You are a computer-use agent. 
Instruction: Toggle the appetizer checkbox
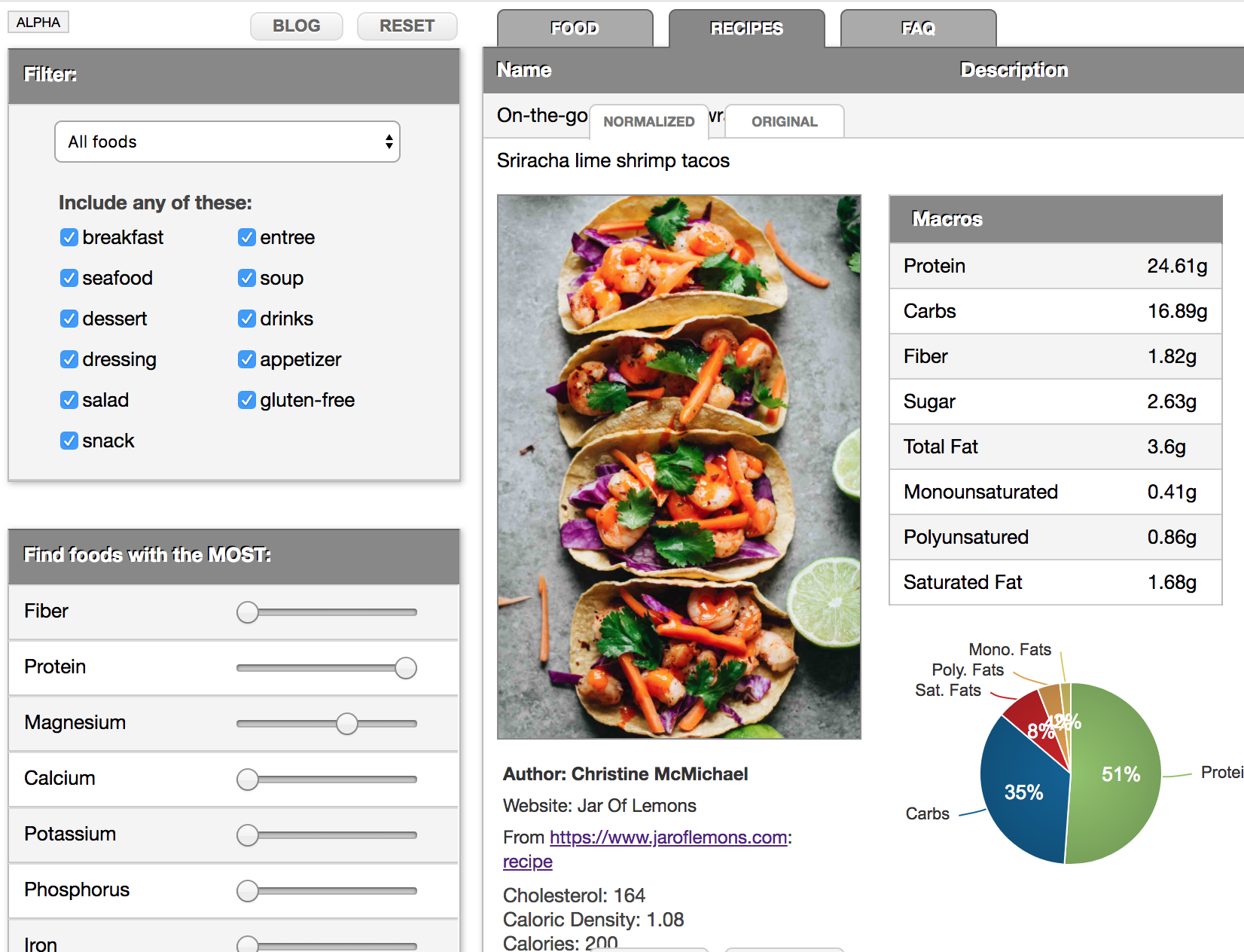pos(247,359)
